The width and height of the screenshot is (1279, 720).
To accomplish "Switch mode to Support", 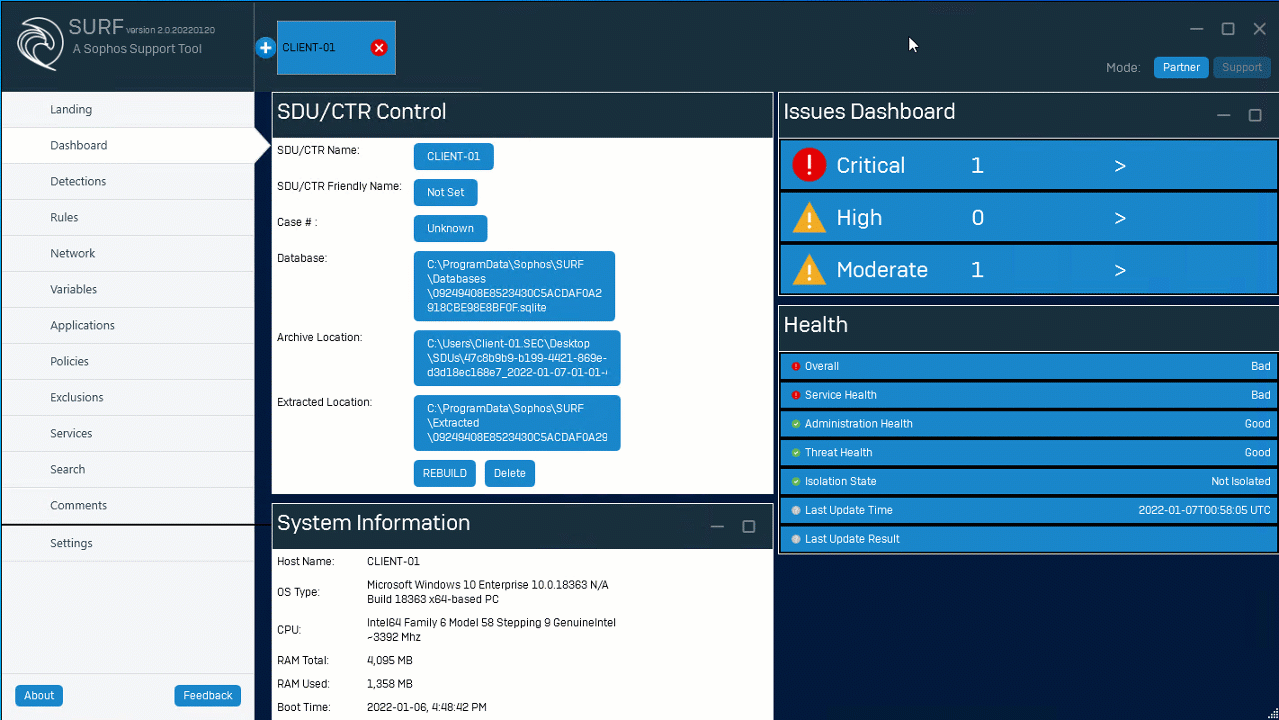I will coord(1242,68).
